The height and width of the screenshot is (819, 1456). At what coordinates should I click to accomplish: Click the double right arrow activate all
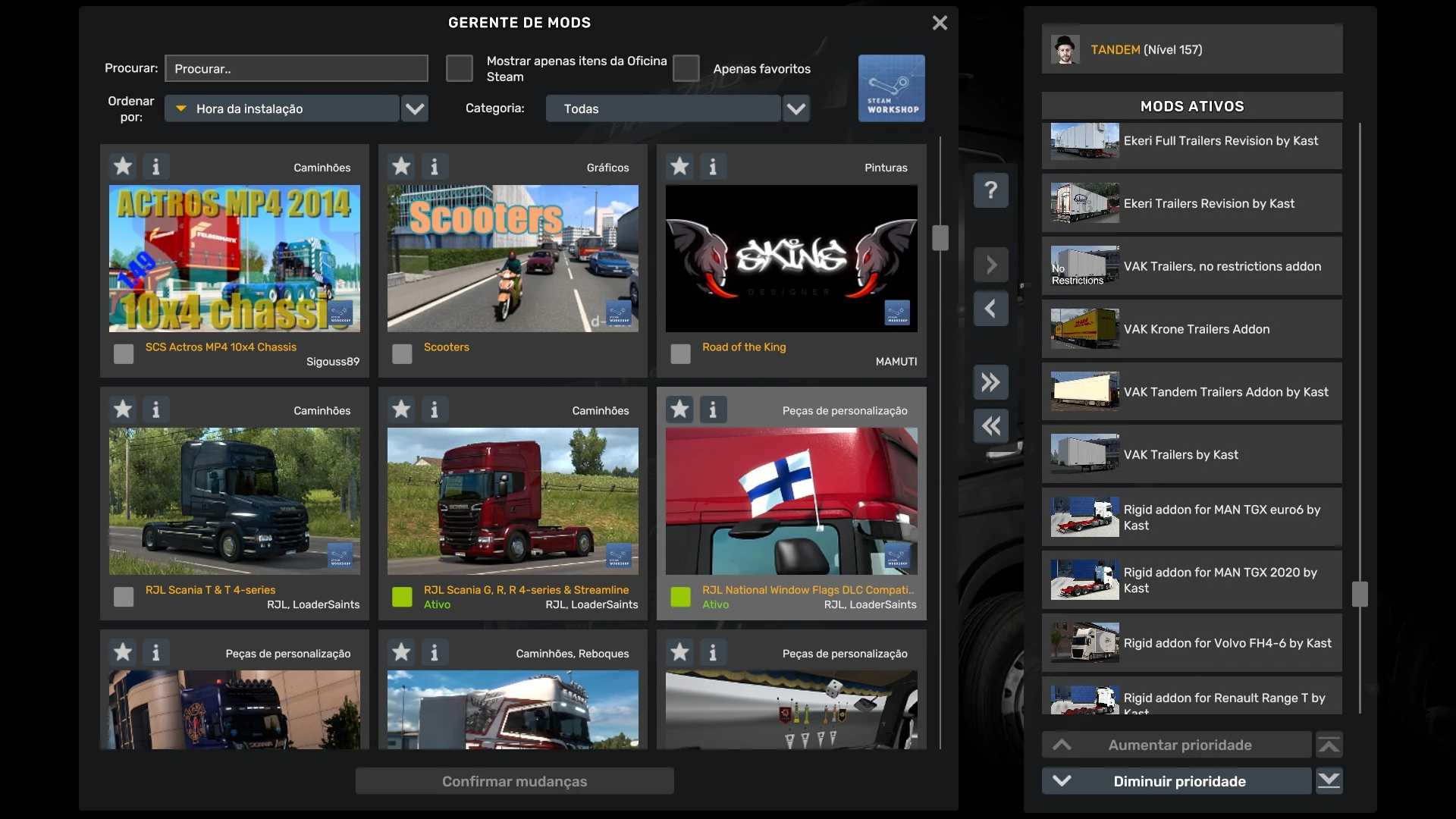[x=990, y=382]
